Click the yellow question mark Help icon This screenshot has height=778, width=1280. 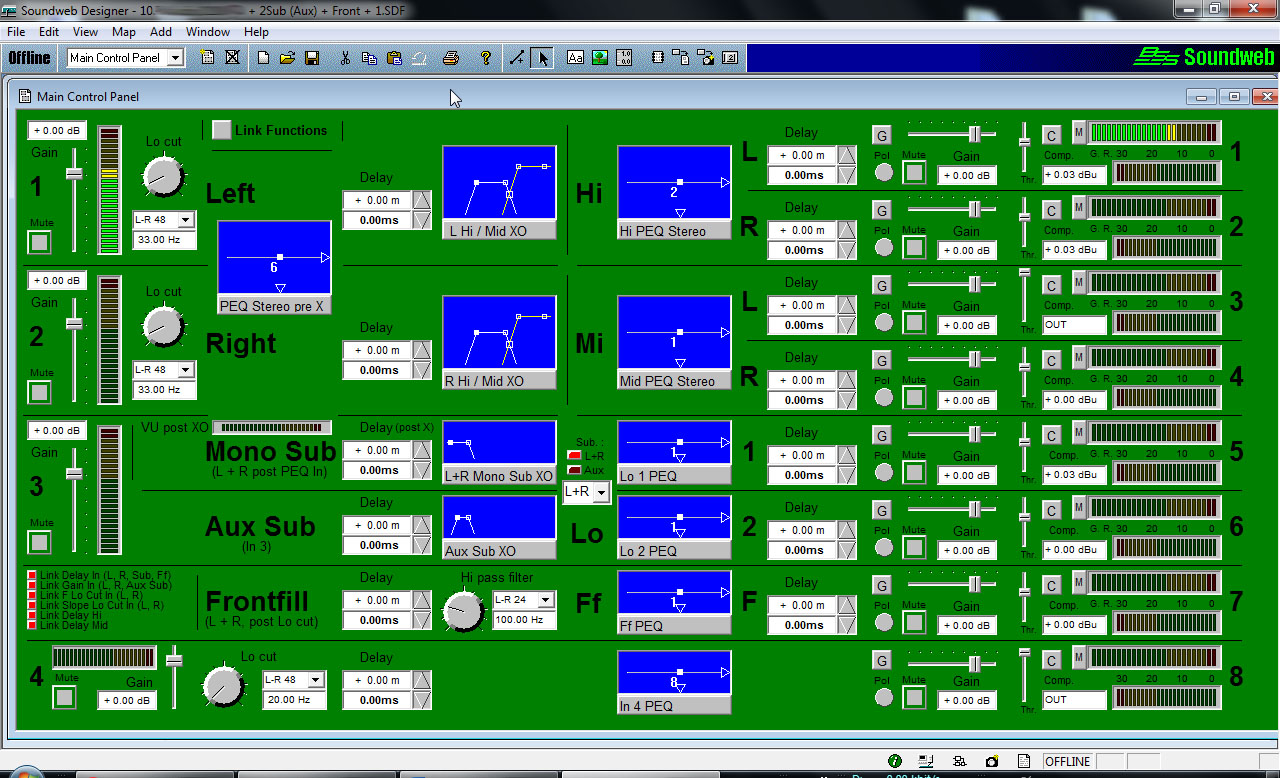486,58
